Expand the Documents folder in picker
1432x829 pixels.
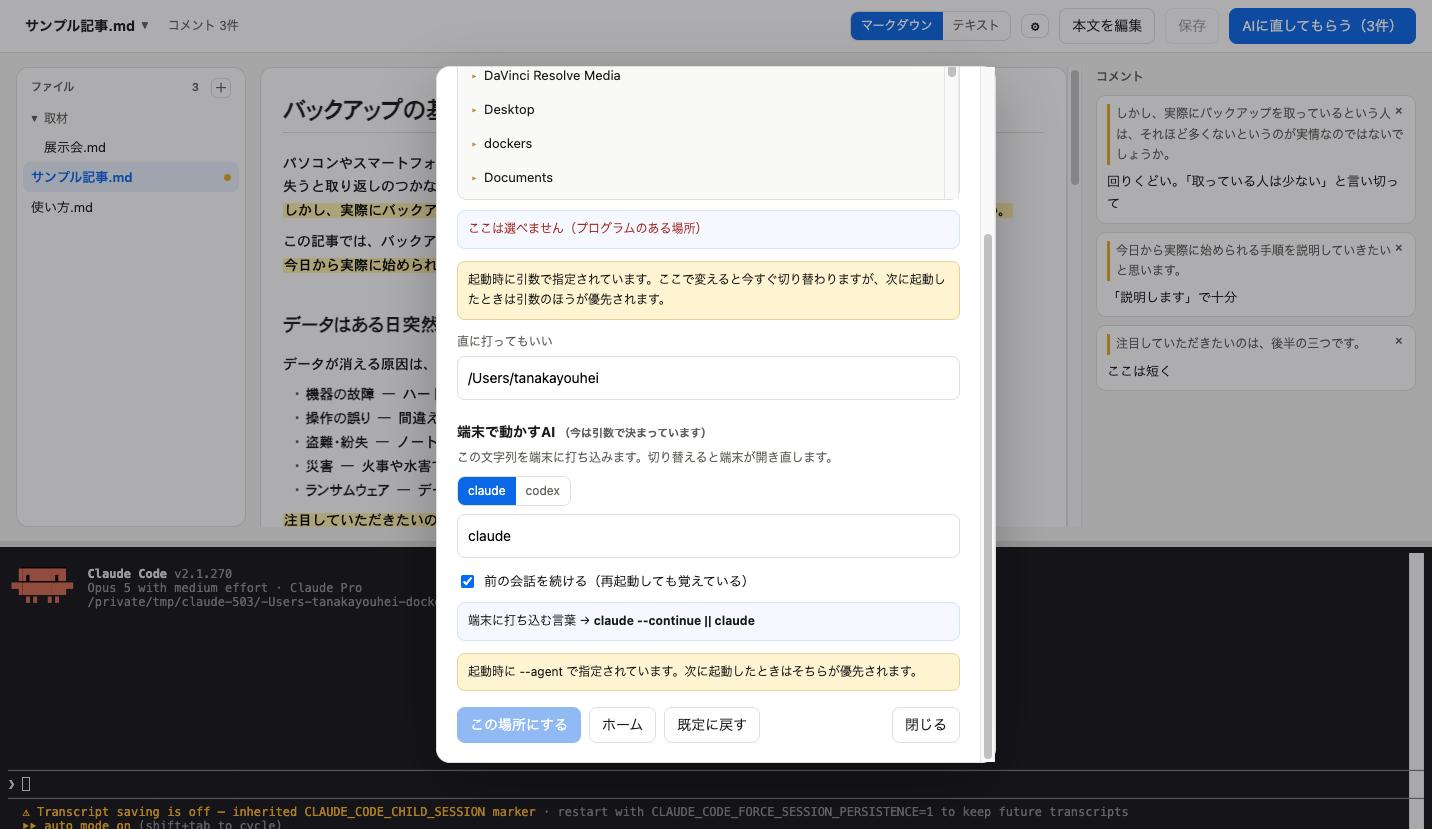(x=474, y=178)
